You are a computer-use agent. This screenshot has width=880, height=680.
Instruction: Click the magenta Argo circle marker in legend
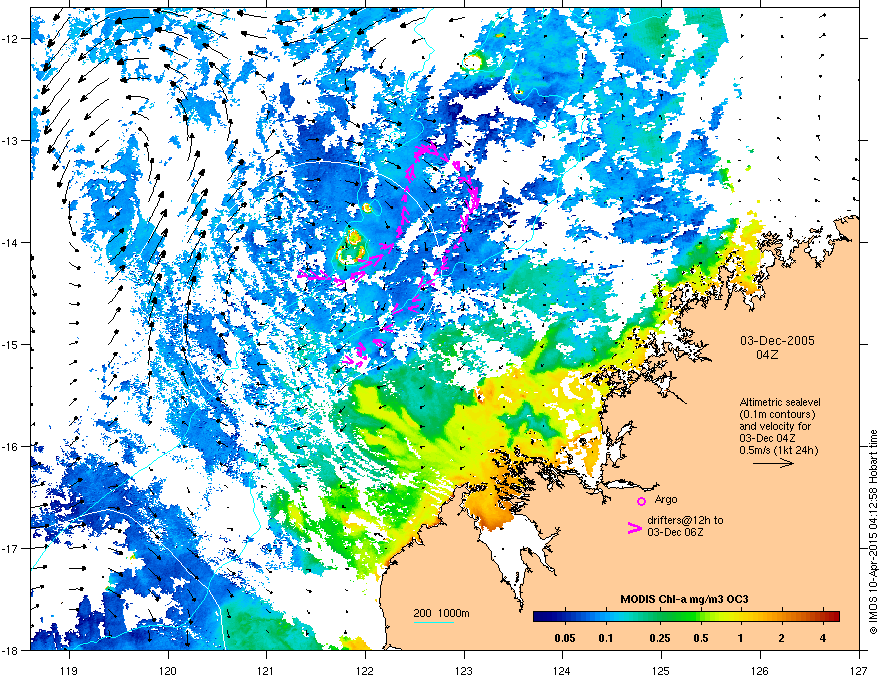tap(641, 501)
